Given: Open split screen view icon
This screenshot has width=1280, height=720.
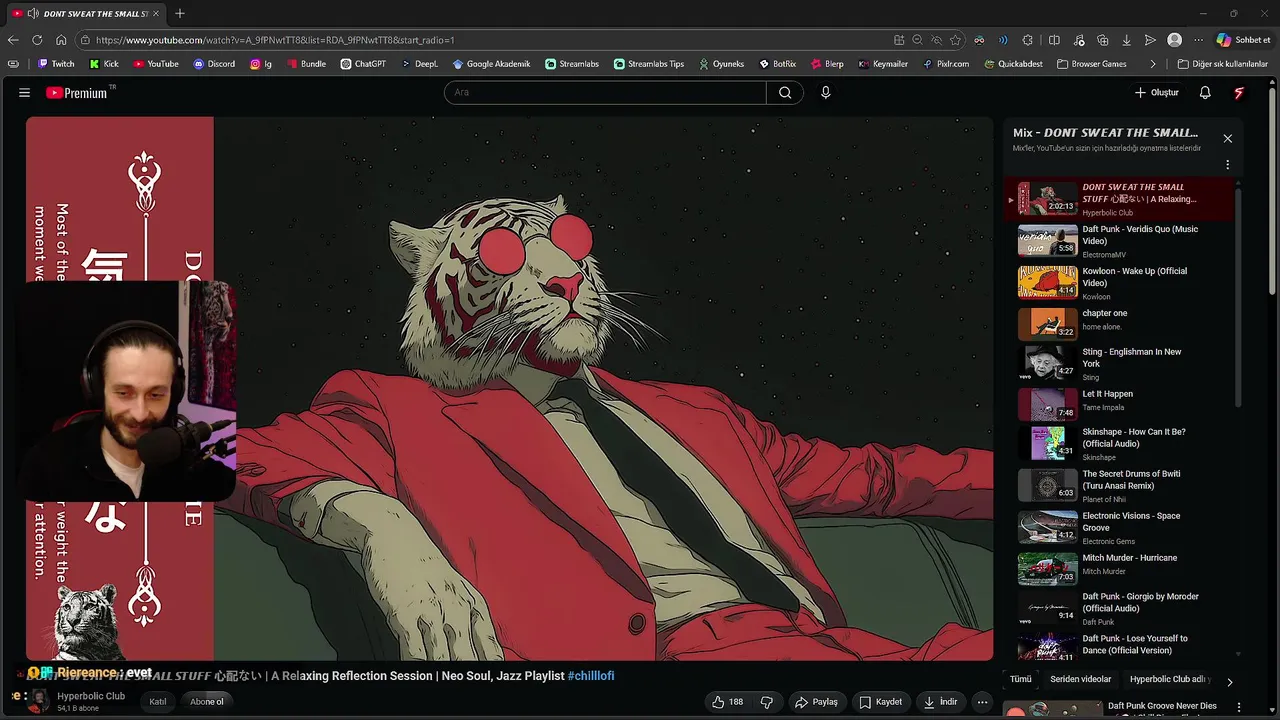Looking at the screenshot, I should [x=1054, y=40].
